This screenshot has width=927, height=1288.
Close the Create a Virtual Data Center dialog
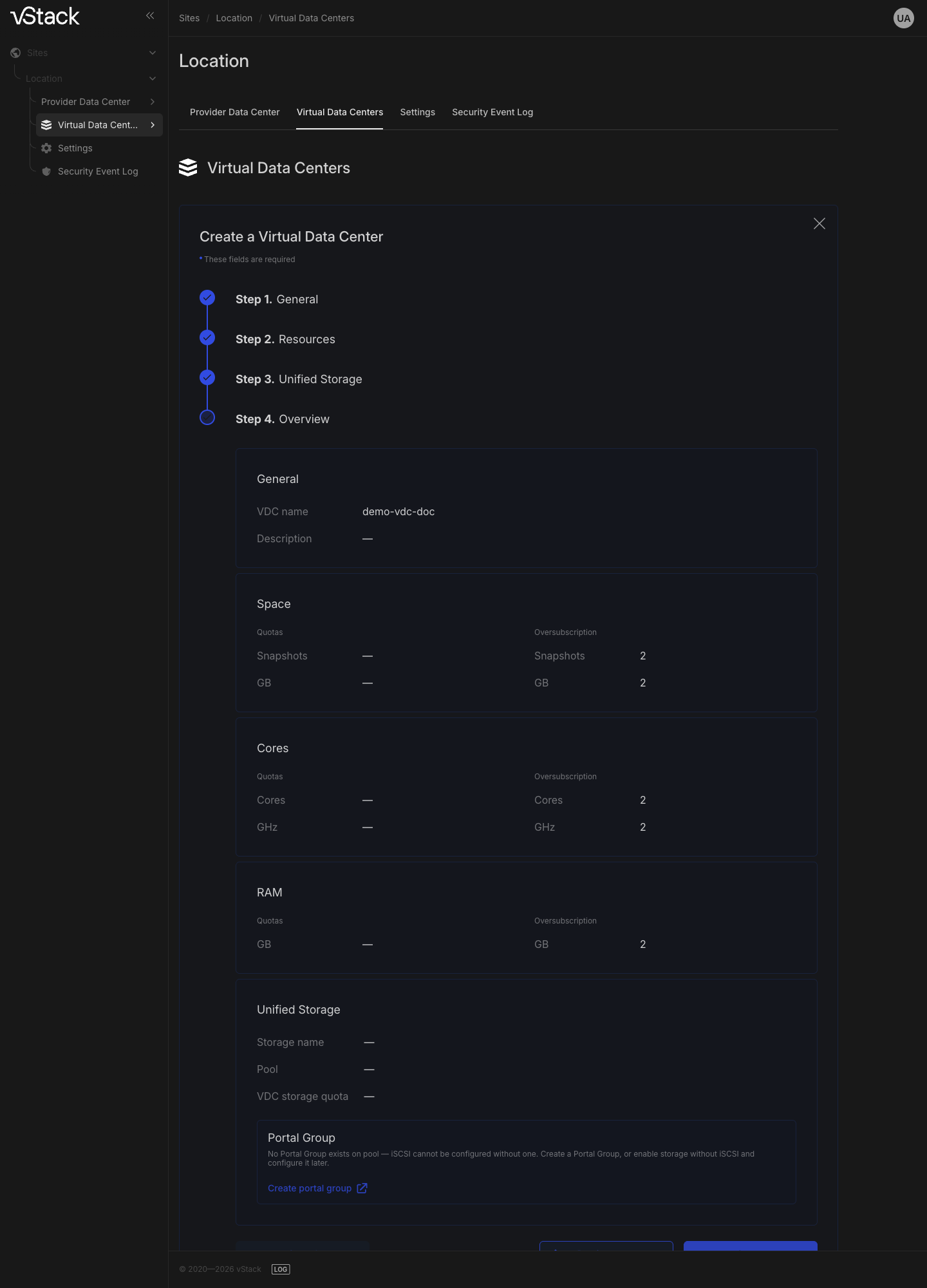click(x=819, y=223)
